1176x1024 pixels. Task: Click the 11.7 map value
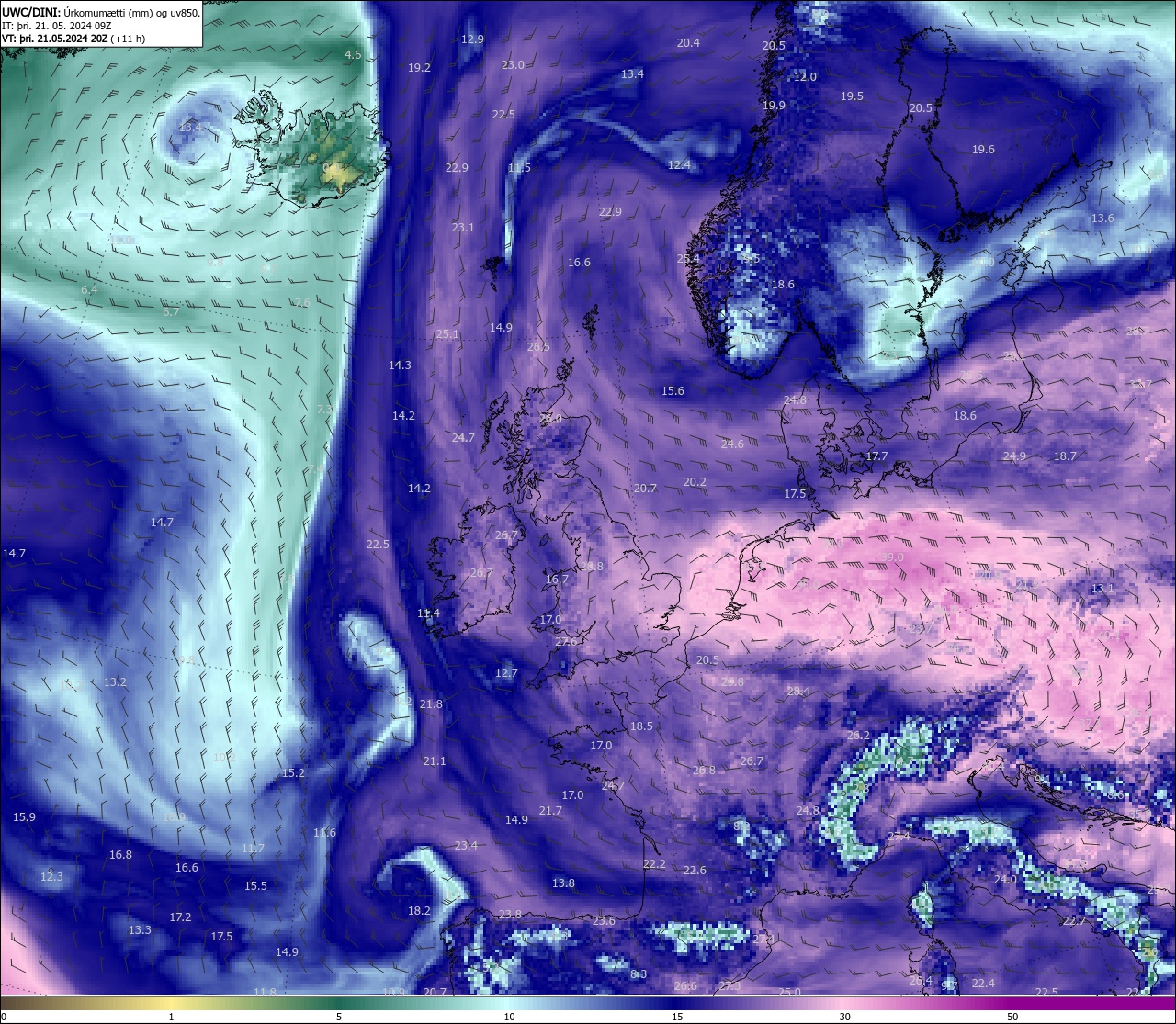tap(253, 849)
